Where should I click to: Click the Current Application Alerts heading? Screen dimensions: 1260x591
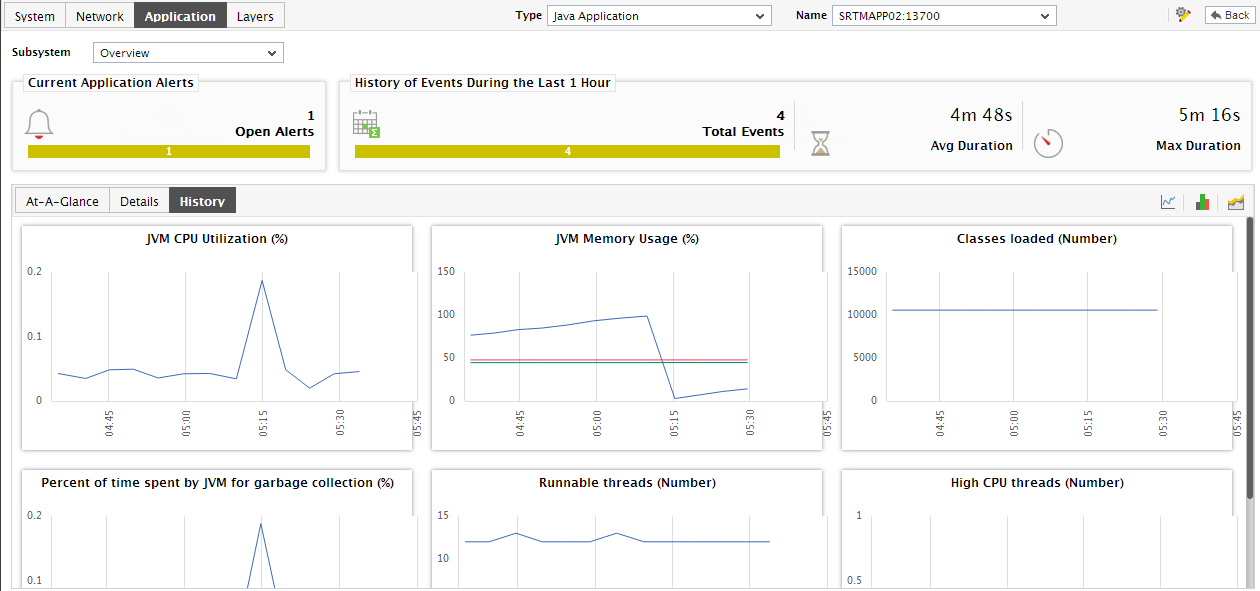[x=111, y=83]
